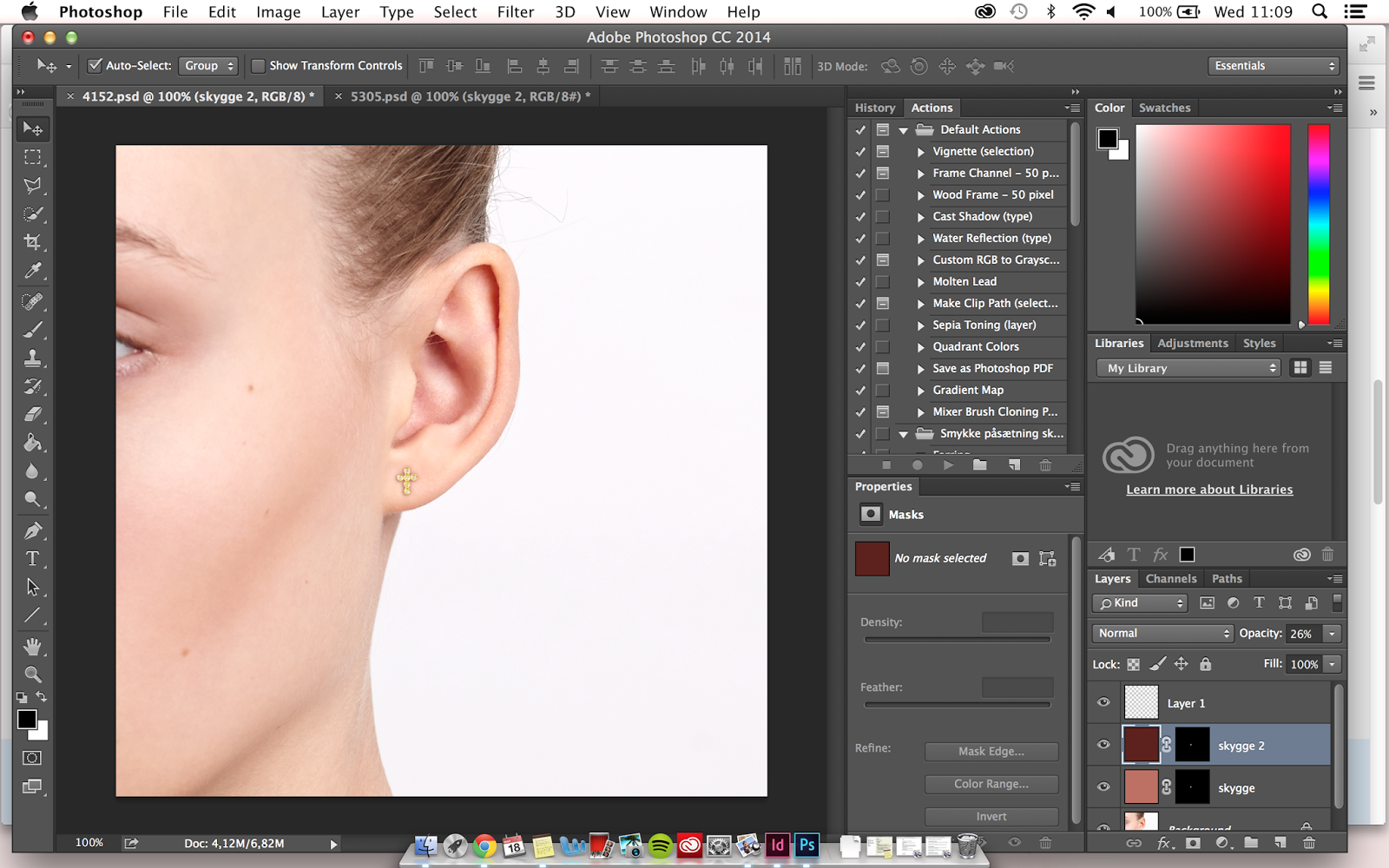Select the Crop tool
The height and width of the screenshot is (868, 1389).
pyautogui.click(x=32, y=242)
